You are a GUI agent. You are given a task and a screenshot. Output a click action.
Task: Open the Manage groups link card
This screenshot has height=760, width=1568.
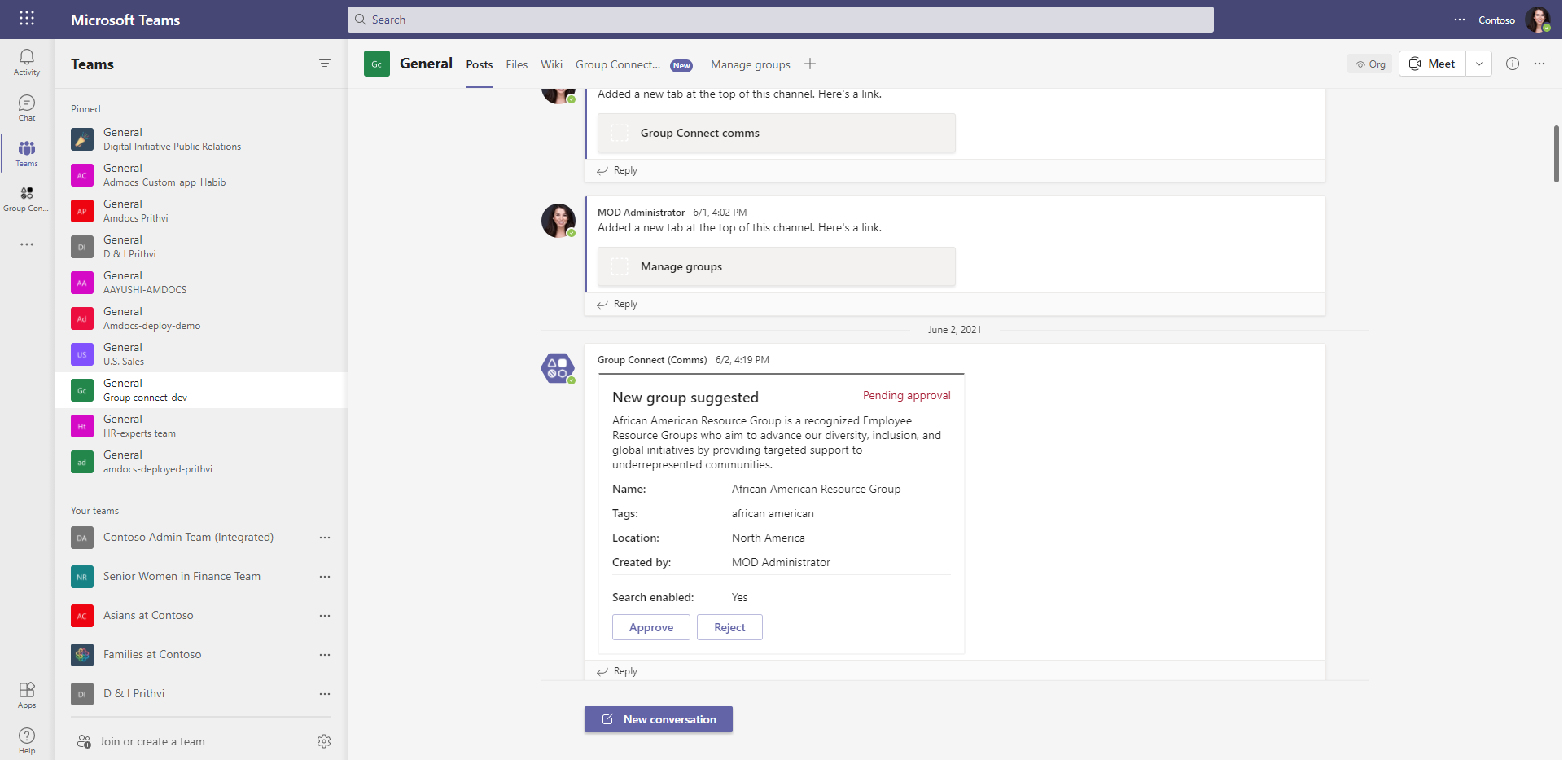[x=777, y=266]
